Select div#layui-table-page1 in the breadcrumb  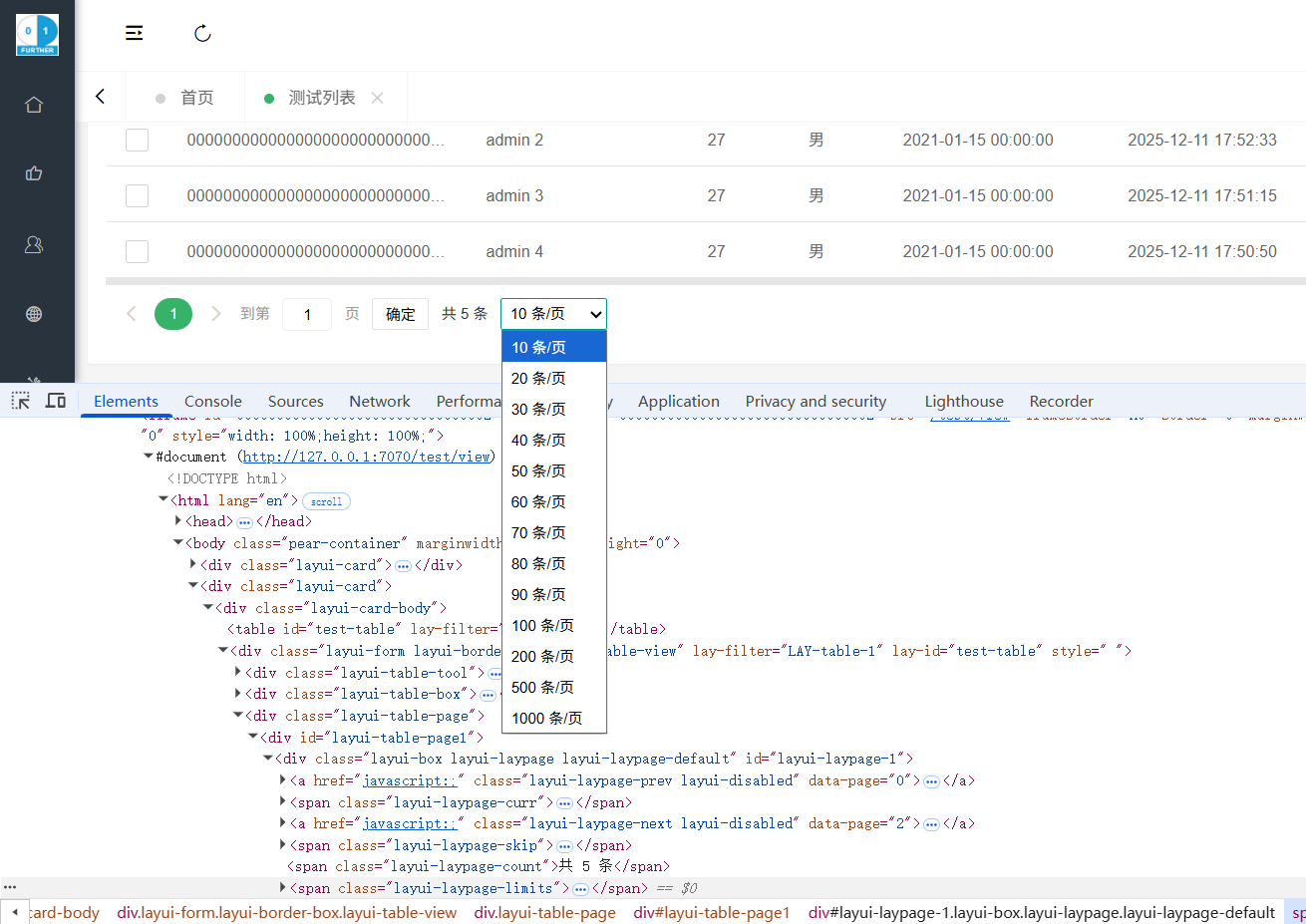coord(711,912)
